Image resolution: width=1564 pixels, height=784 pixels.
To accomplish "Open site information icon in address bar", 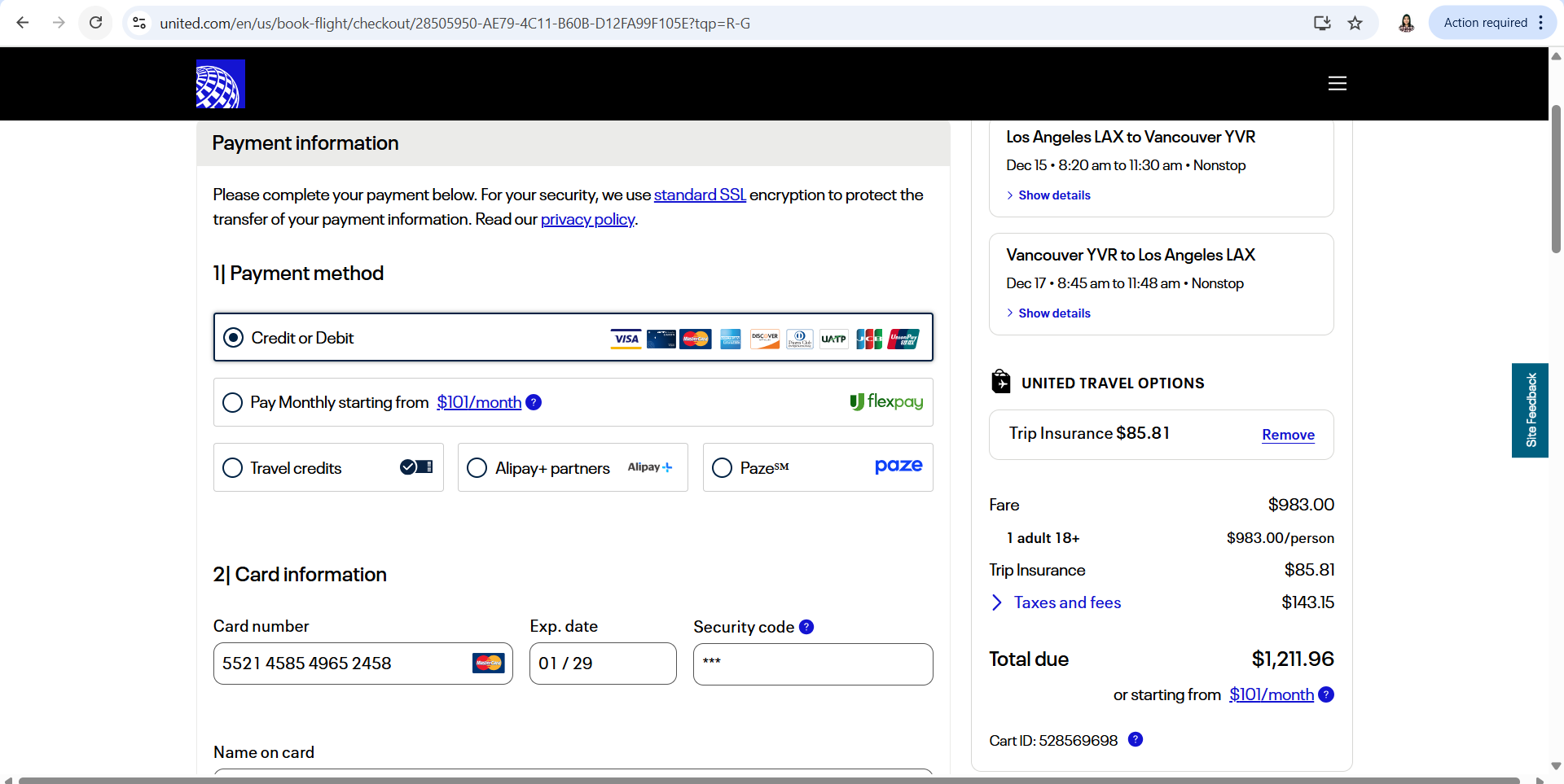I will pyautogui.click(x=139, y=23).
